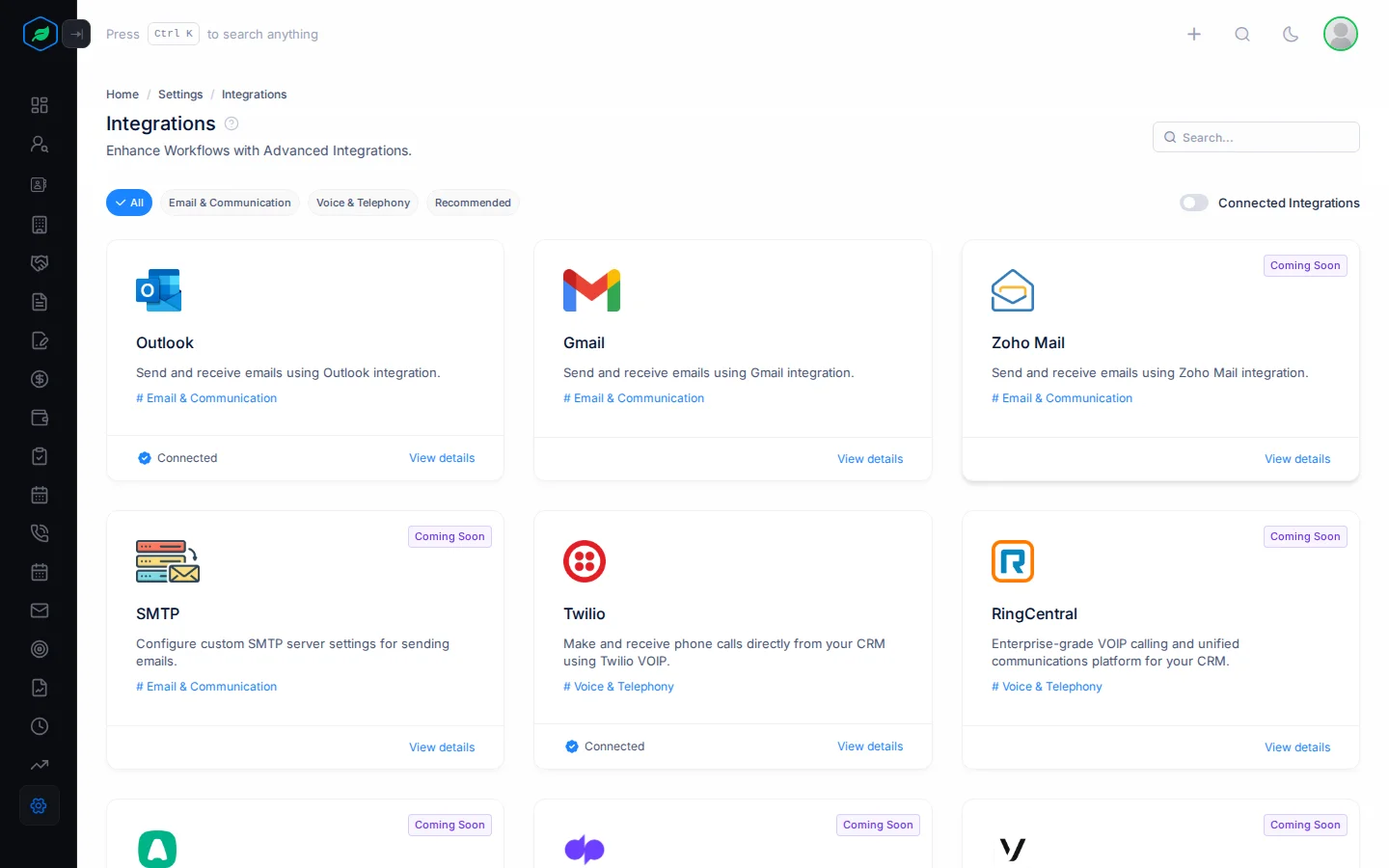View details of the Gmail integration
Viewport: 1389px width, 868px height.
(870, 459)
